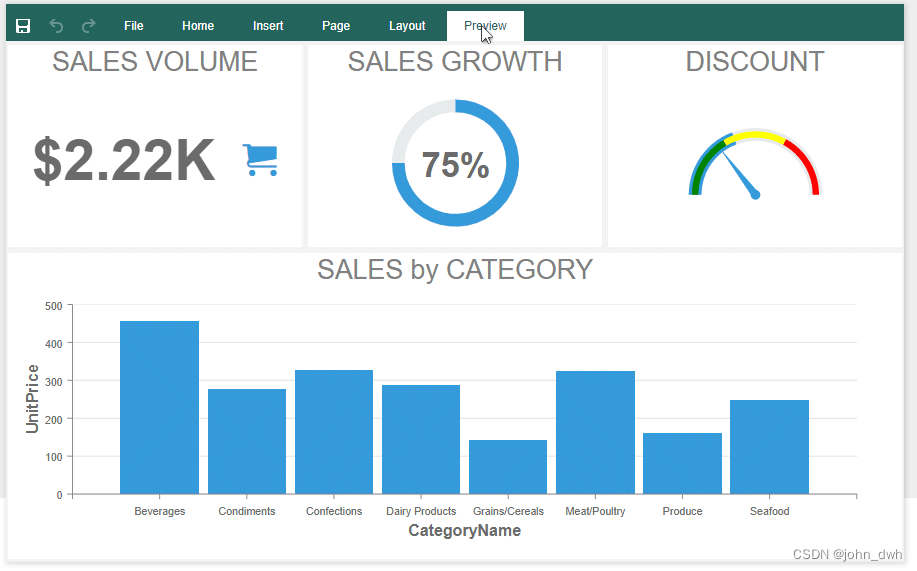917x571 pixels.
Task: Click the green segment of the gauge
Action: click(x=705, y=164)
